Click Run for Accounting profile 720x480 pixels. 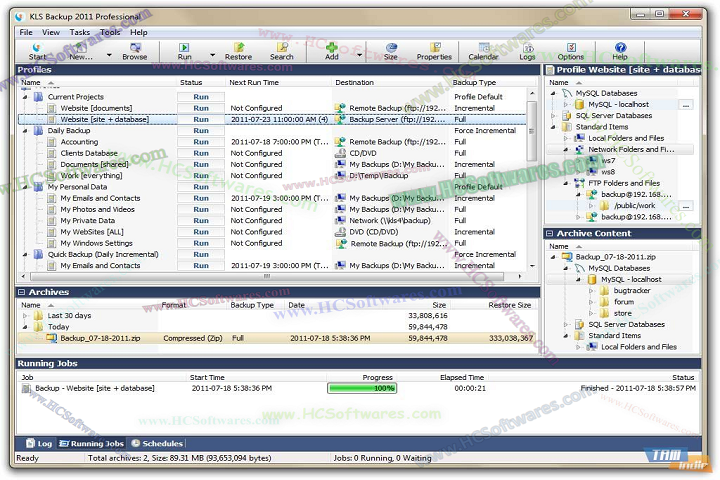201,142
